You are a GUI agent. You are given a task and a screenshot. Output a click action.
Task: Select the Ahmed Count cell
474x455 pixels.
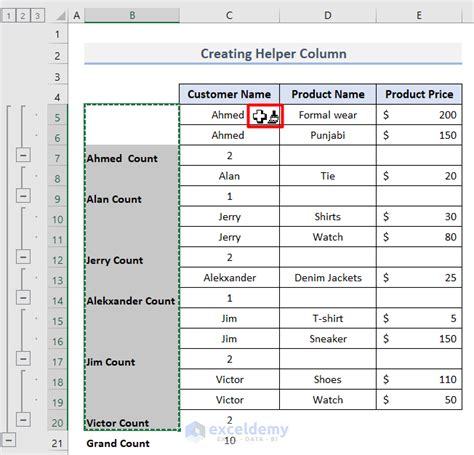pyautogui.click(x=132, y=155)
